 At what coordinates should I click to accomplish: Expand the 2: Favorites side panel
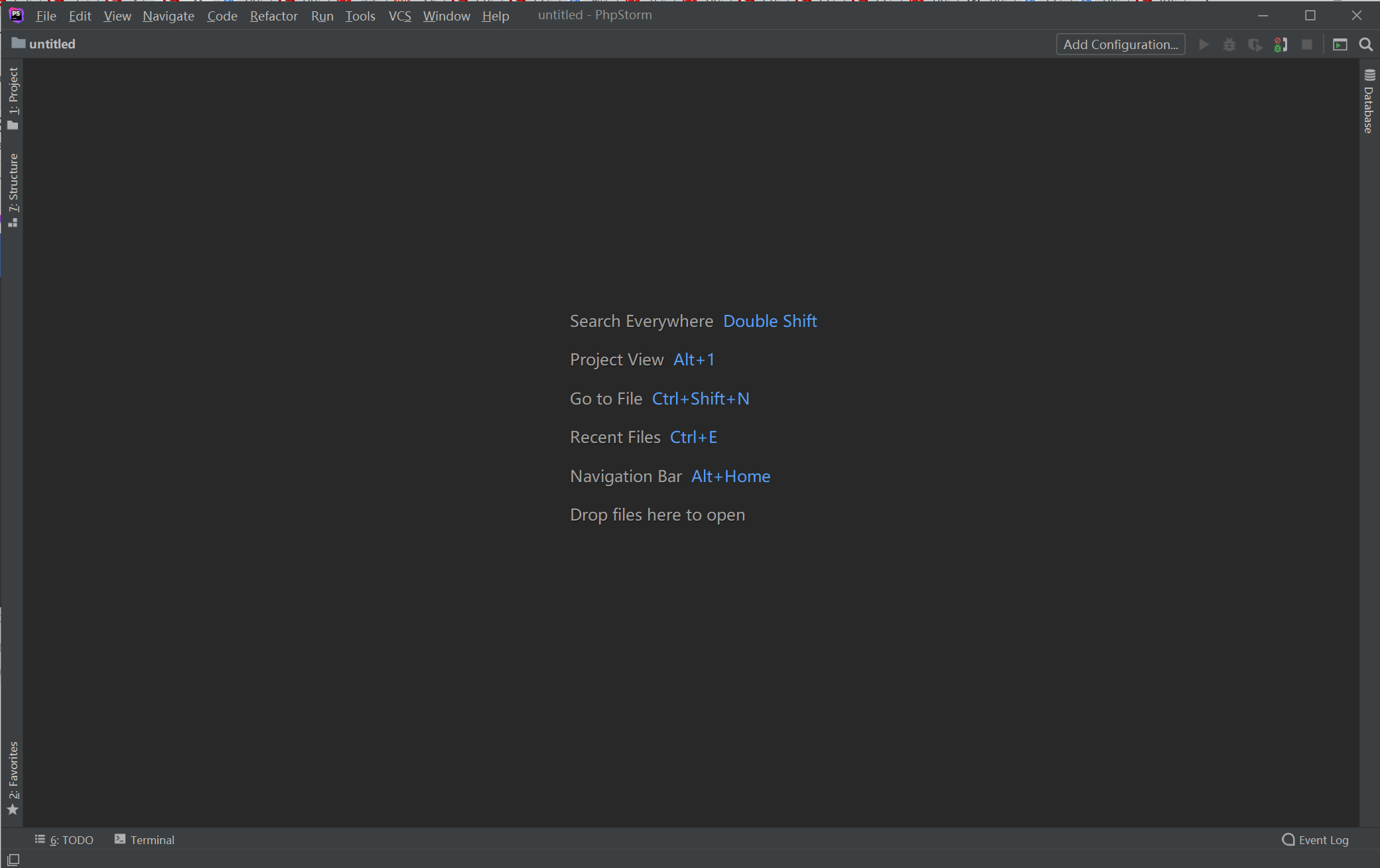tap(13, 777)
